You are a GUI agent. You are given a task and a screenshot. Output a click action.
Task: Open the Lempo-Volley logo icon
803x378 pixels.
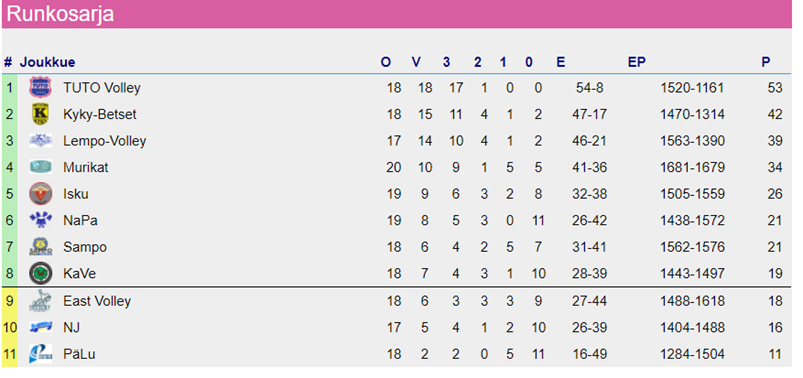click(x=40, y=140)
